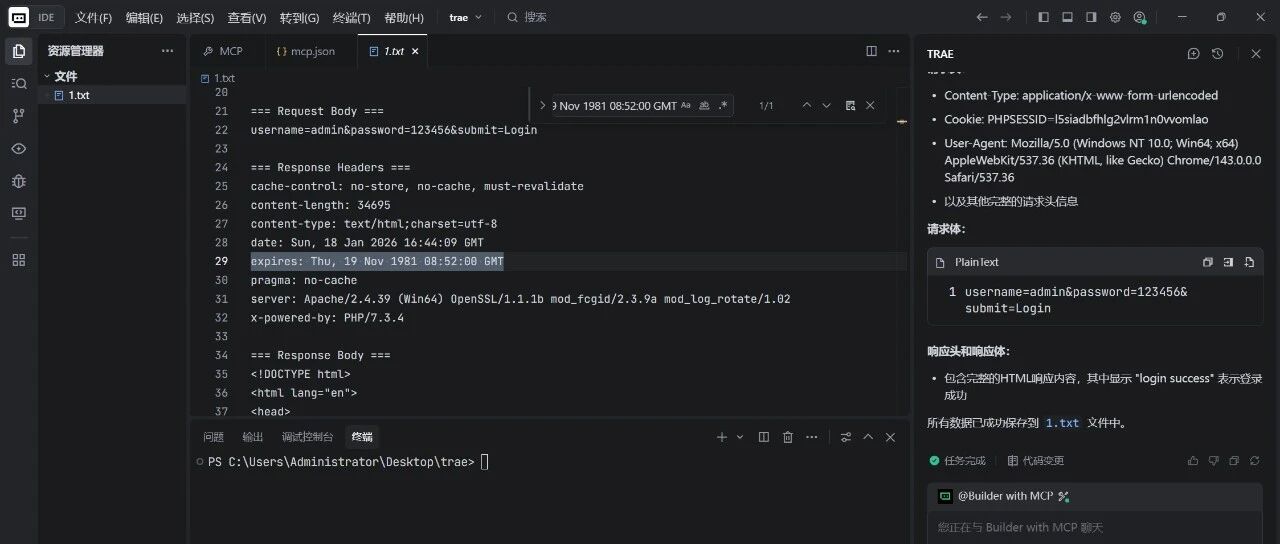Close the TRAE chat panel

(x=1256, y=54)
